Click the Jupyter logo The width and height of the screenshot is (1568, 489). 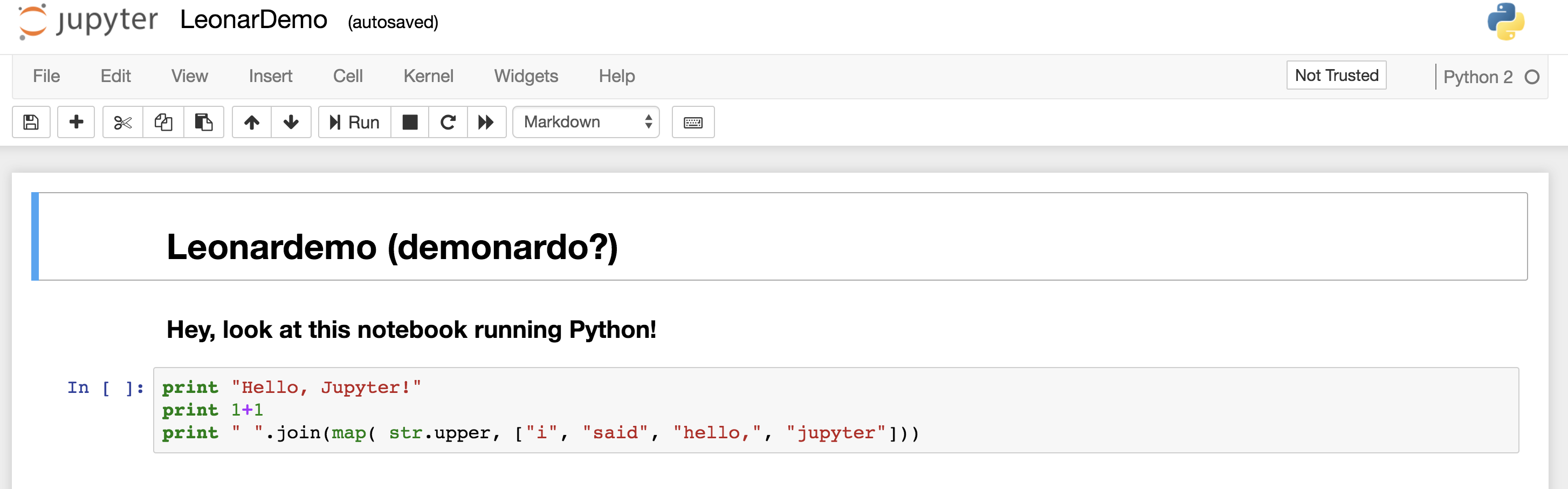[x=88, y=21]
